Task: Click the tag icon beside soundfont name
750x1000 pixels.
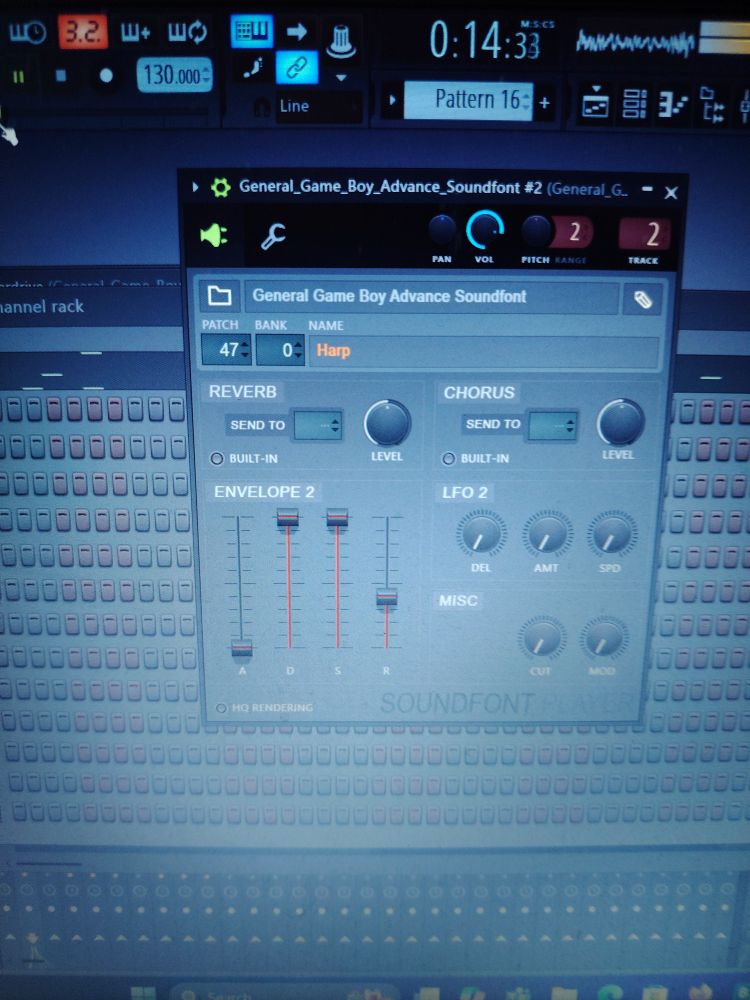Action: 643,300
